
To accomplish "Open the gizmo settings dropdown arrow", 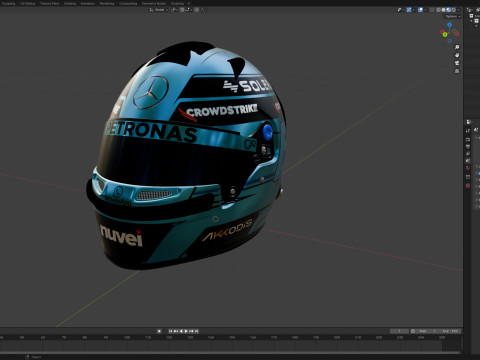I will pyautogui.click(x=414, y=10).
